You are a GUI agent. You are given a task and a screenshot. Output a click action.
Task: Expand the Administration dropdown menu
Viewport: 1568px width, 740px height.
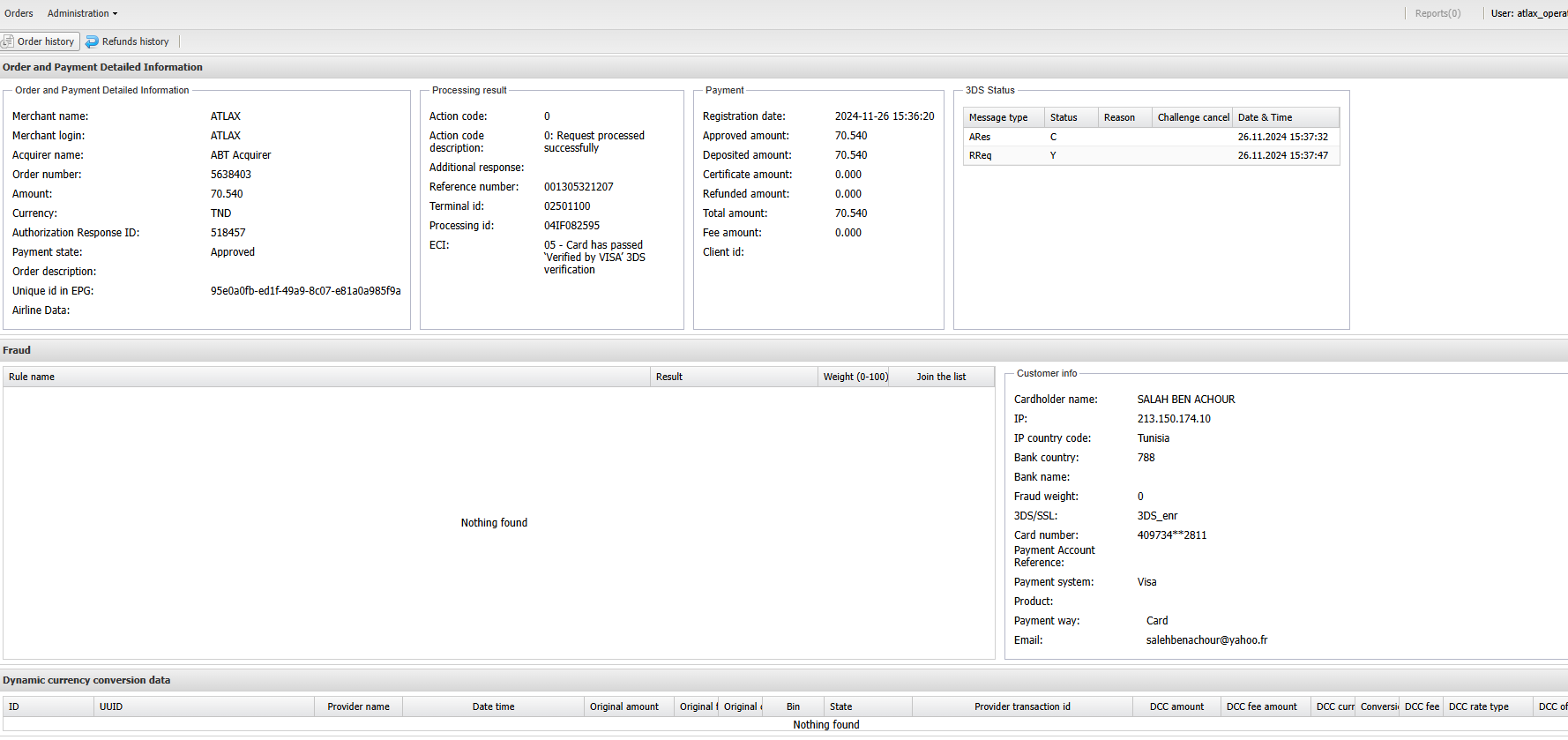click(82, 13)
